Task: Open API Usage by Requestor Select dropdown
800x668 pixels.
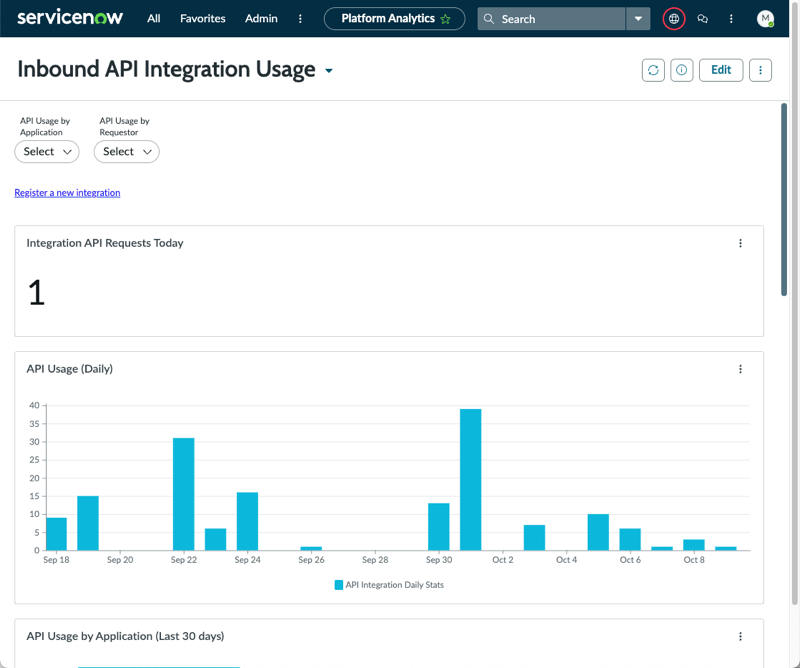Action: tap(127, 152)
